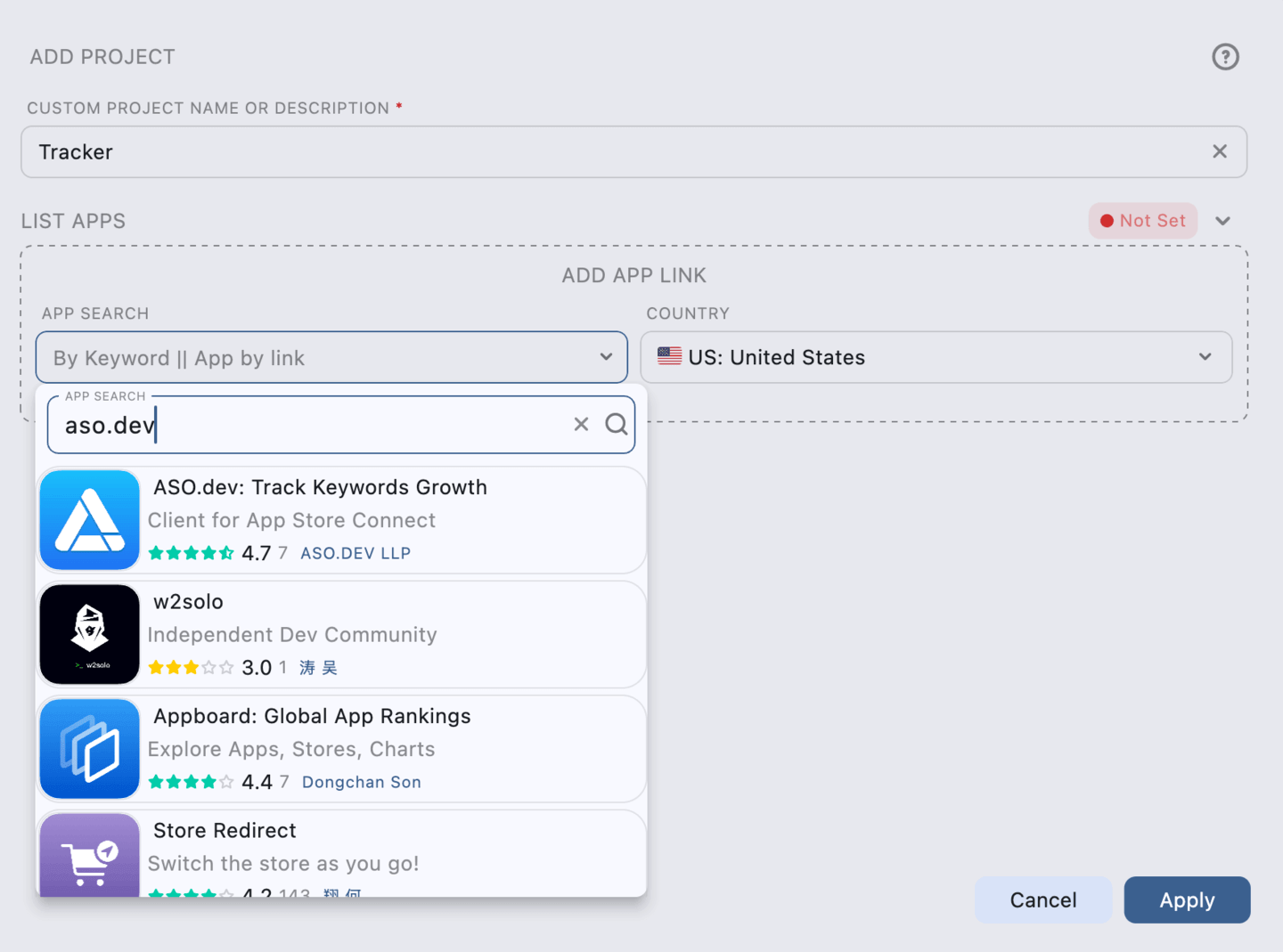Image resolution: width=1283 pixels, height=952 pixels.
Task: Click the w2solo app icon
Action: coord(89,633)
